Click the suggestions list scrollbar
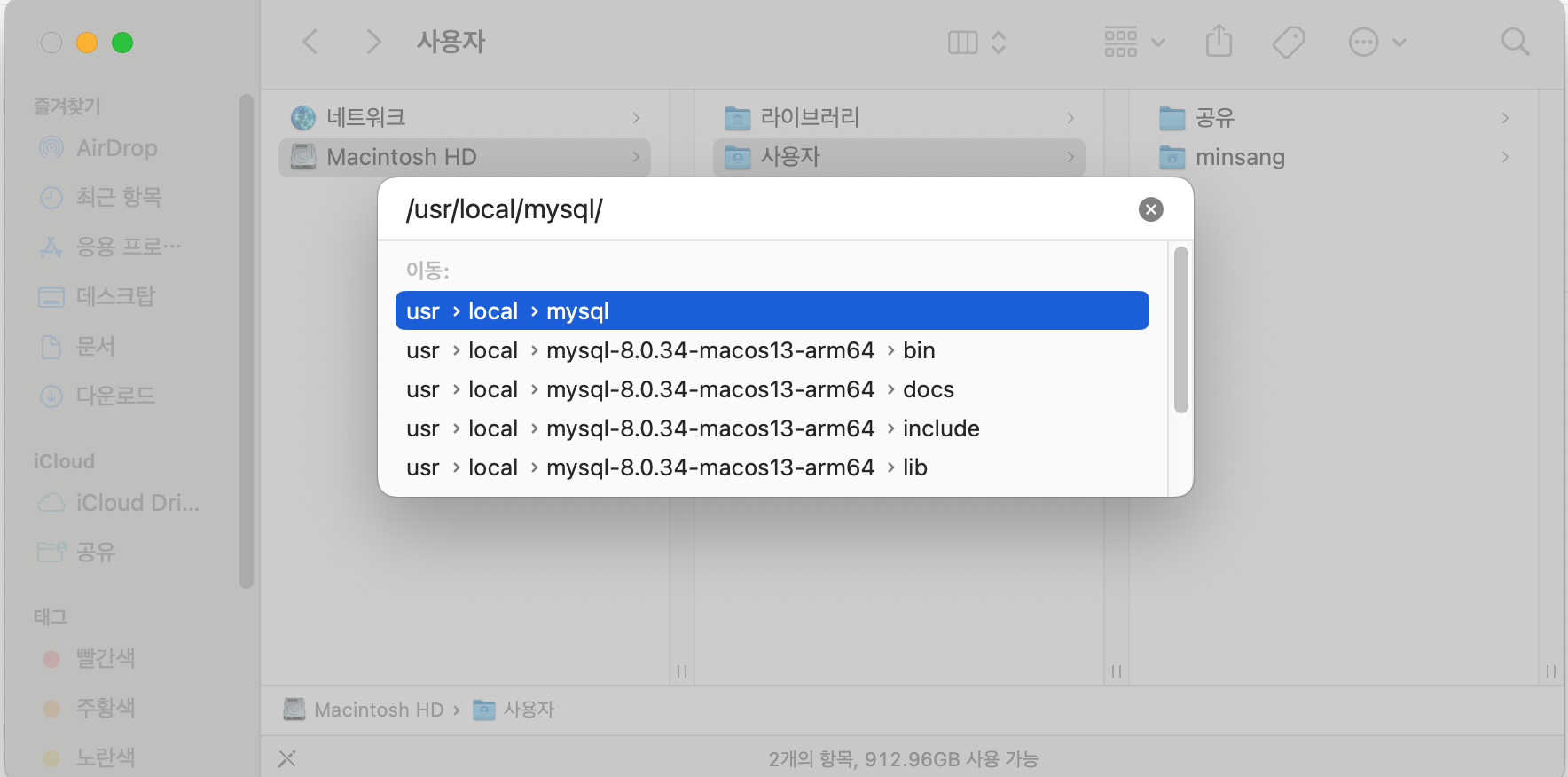Screen dimensions: 1568x777 (1180, 330)
